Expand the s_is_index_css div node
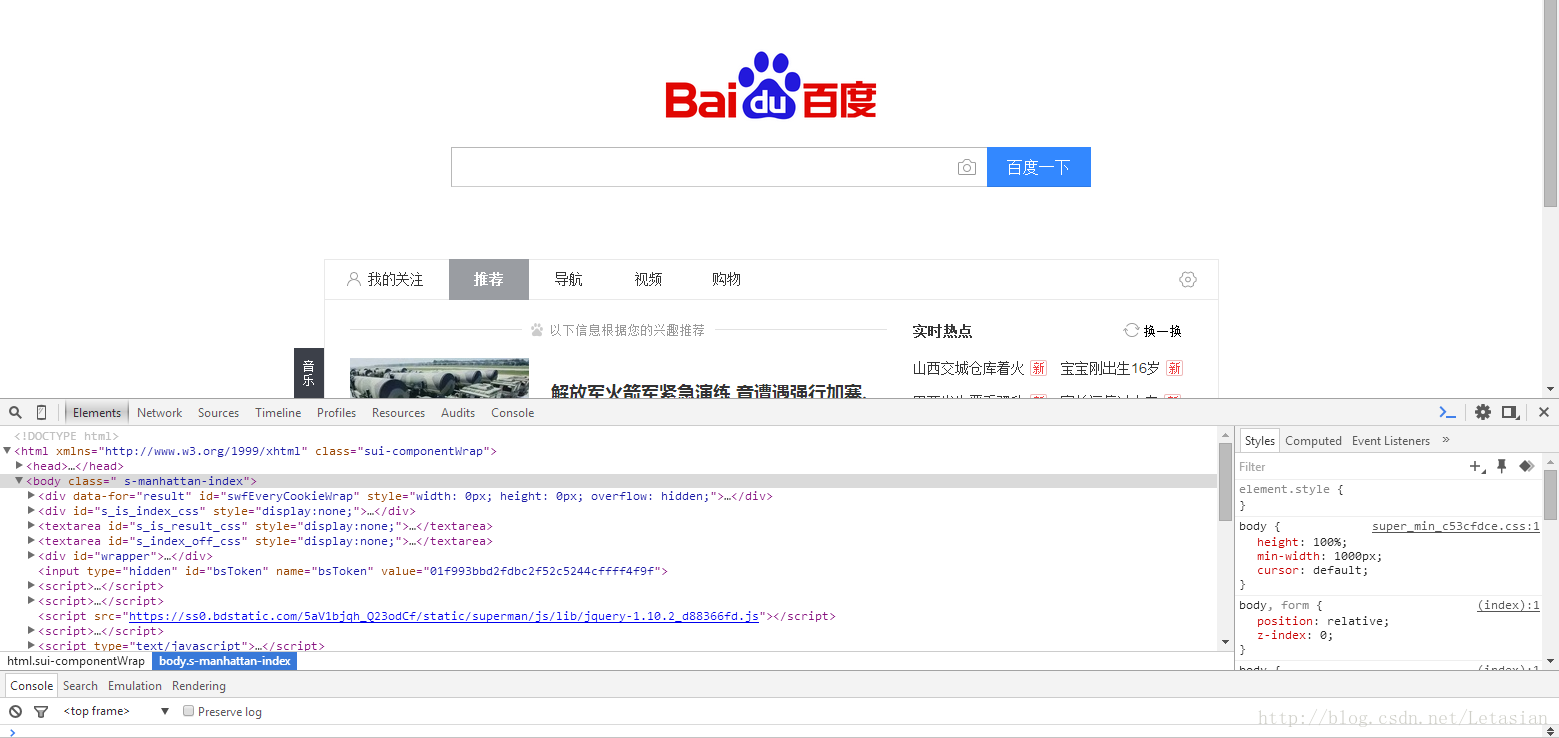 (31, 511)
